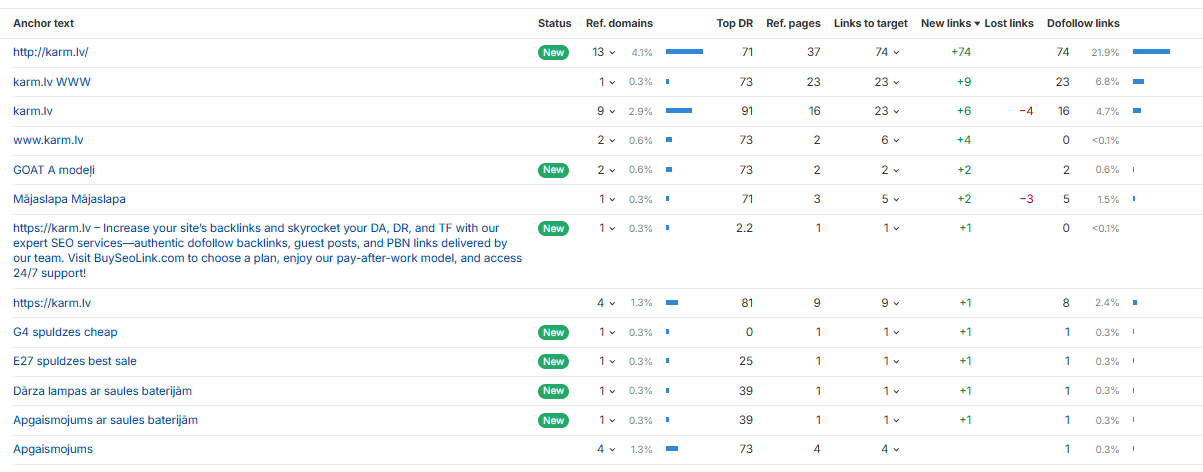Expand Links to target for Mājaslapa Mājaslapa

[x=890, y=199]
